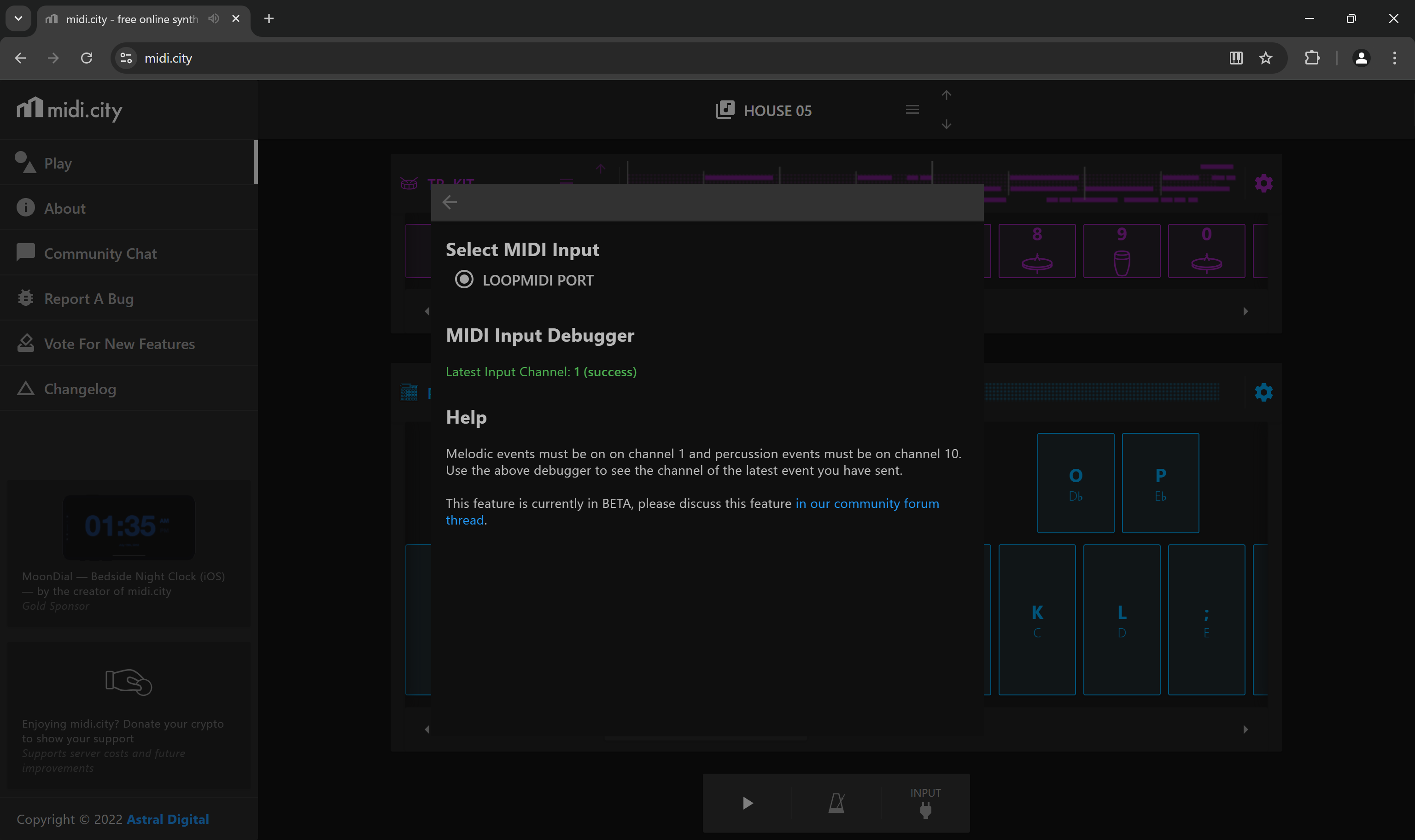Open the Astral Digital link

[168, 819]
